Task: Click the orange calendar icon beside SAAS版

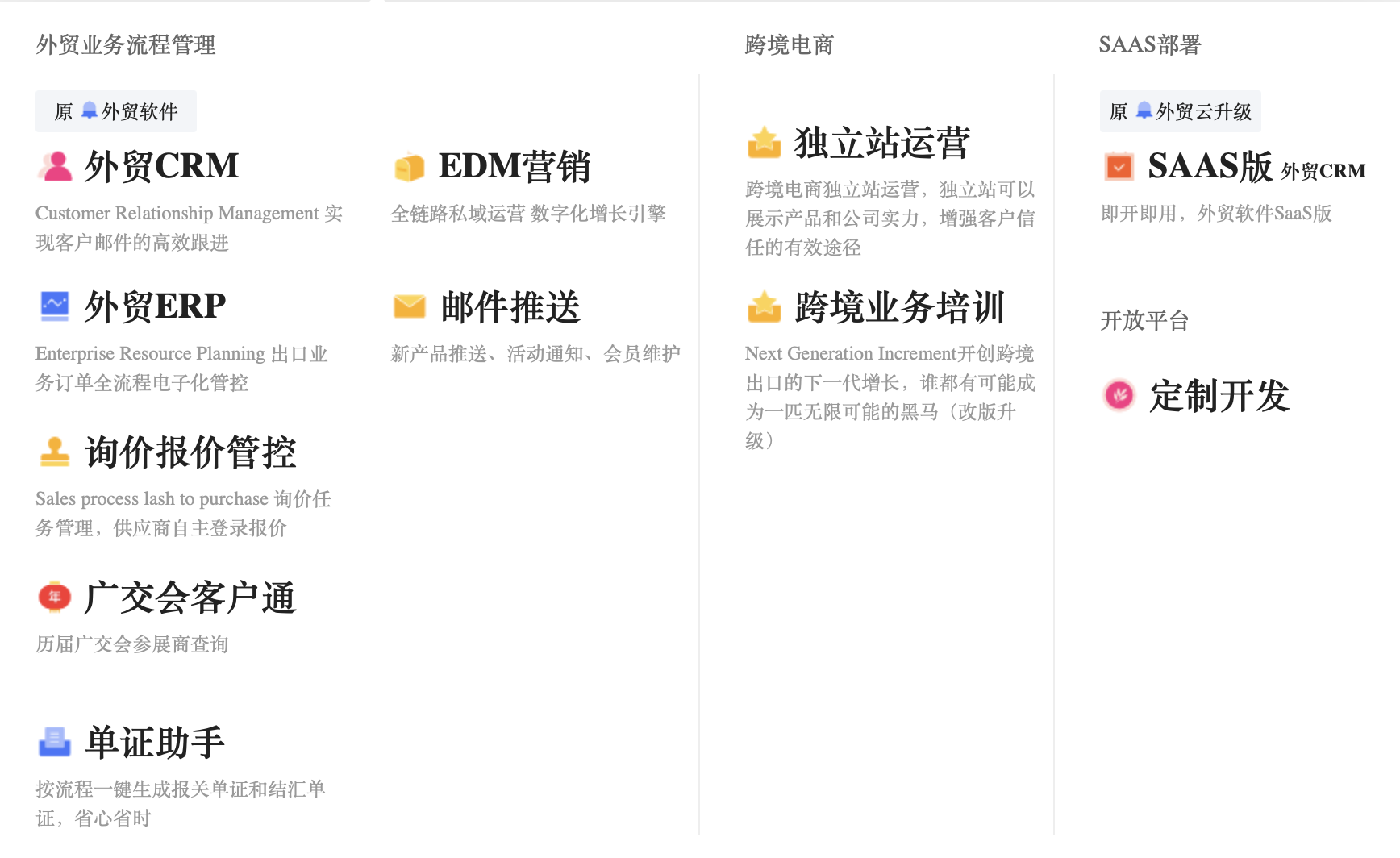Action: pos(1119,166)
